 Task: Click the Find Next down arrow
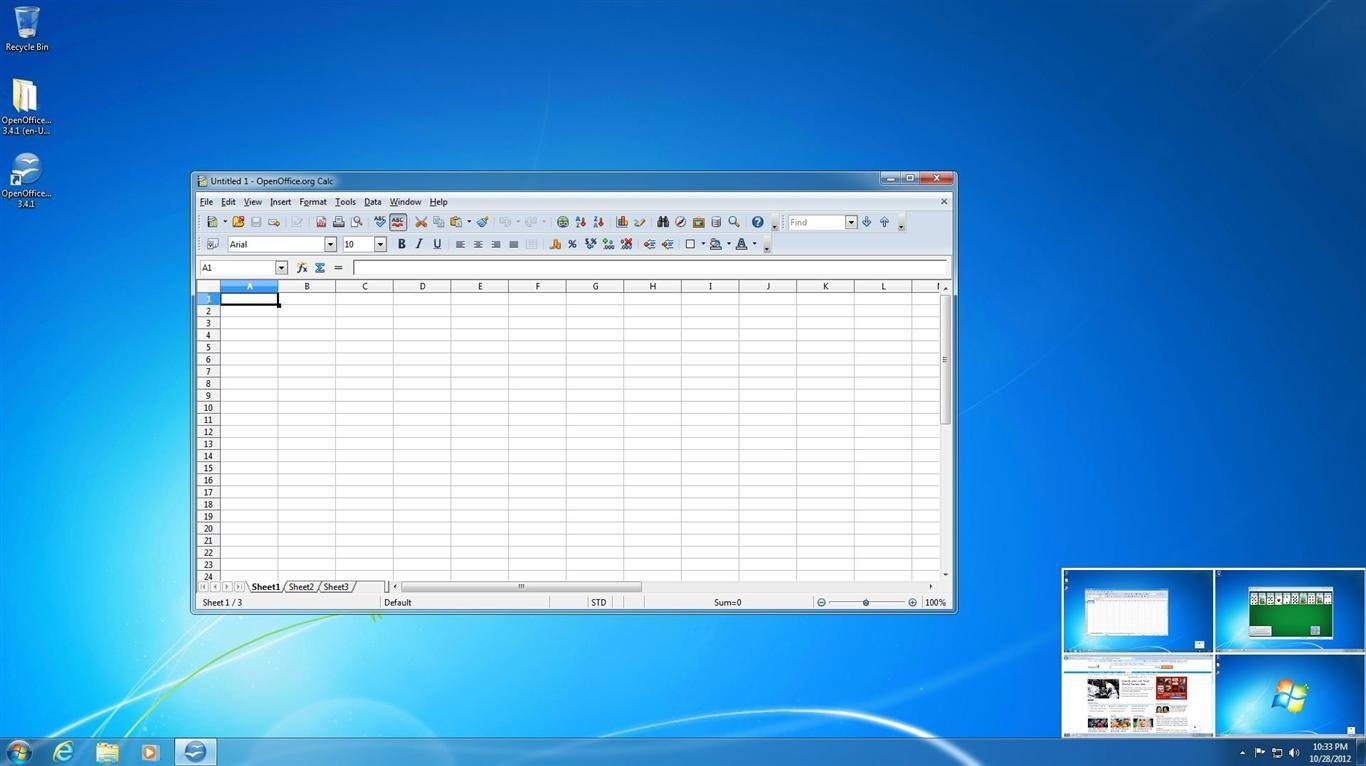click(x=866, y=222)
